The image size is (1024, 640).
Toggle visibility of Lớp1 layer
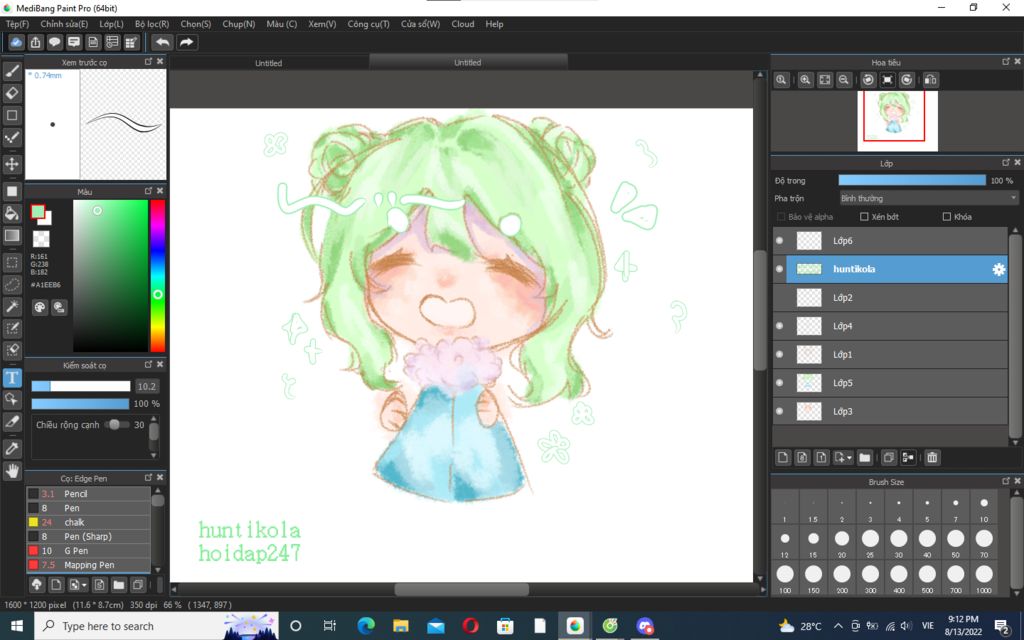click(780, 355)
